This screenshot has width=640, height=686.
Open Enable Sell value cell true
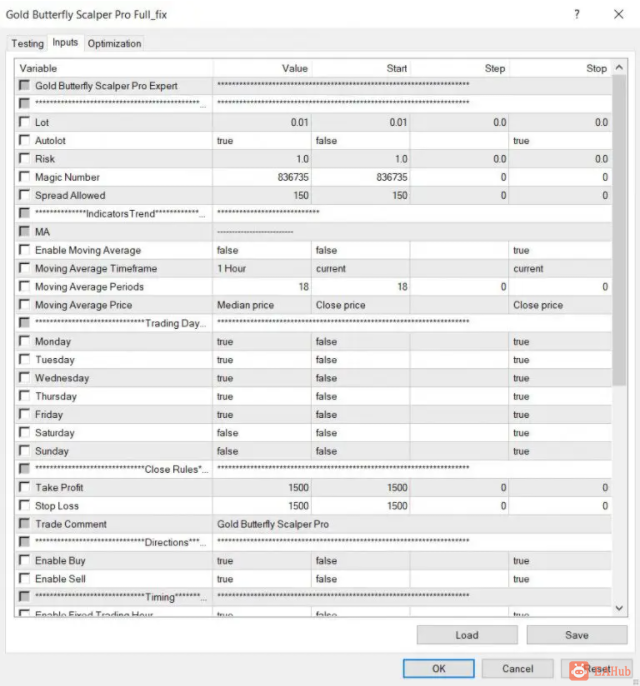tap(262, 579)
